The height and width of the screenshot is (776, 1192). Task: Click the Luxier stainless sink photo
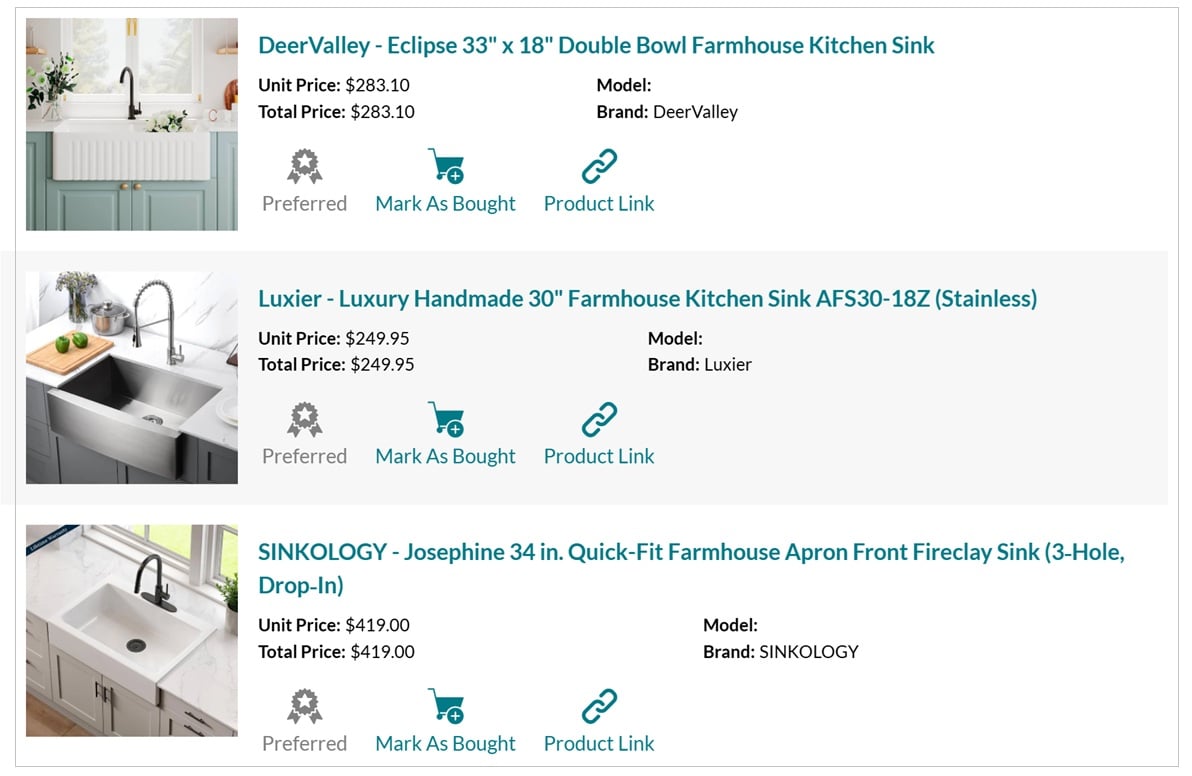click(131, 377)
